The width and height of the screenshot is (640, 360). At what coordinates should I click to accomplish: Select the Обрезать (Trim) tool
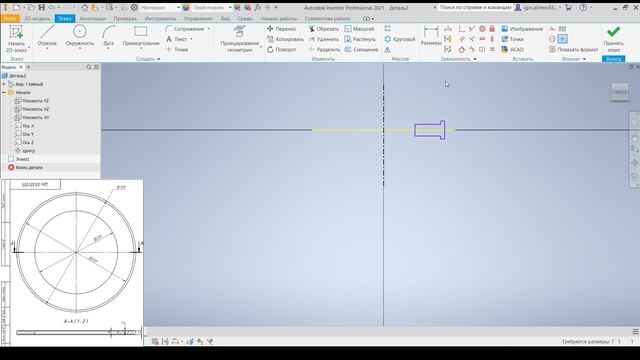click(x=324, y=29)
